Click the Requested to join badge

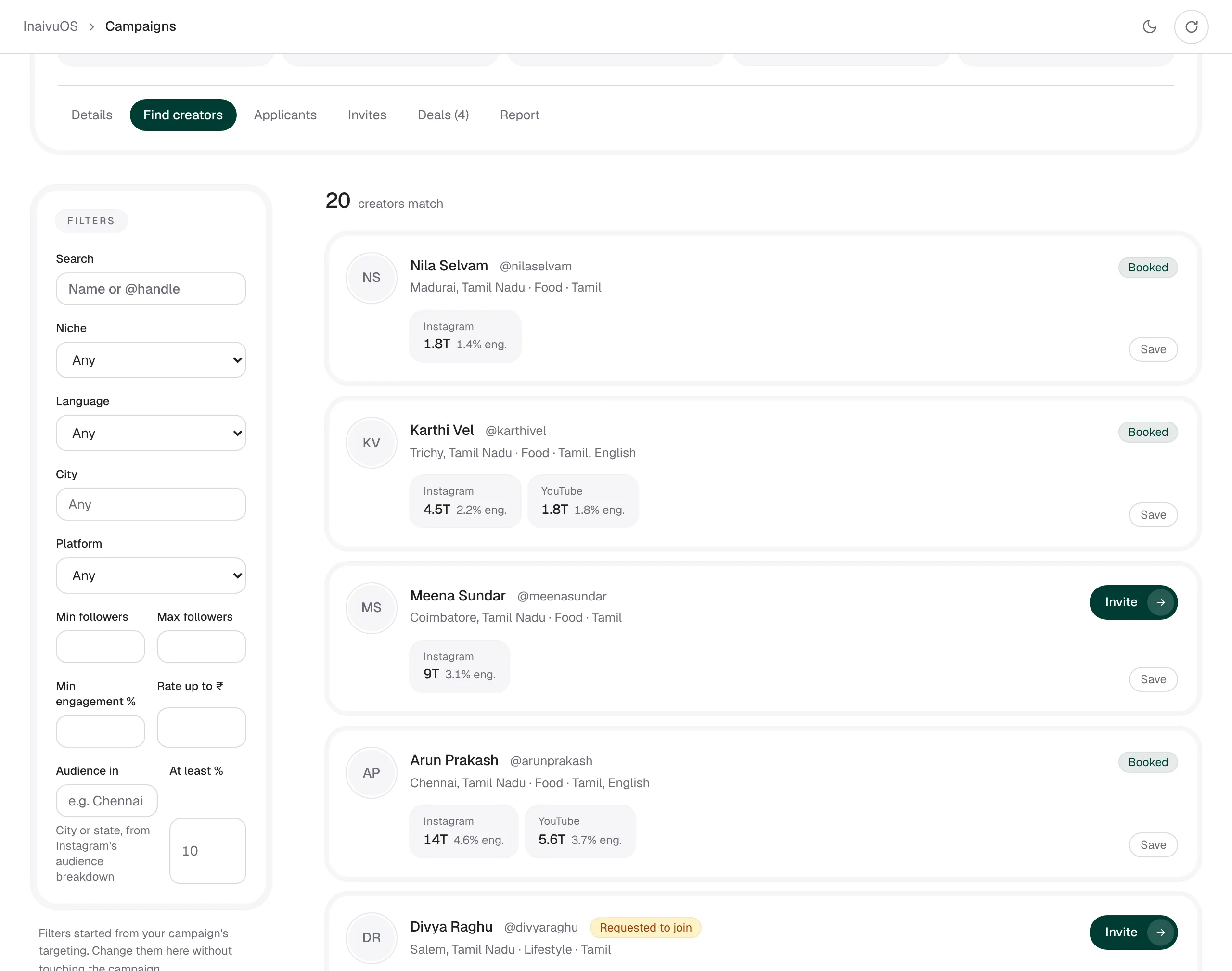point(645,928)
